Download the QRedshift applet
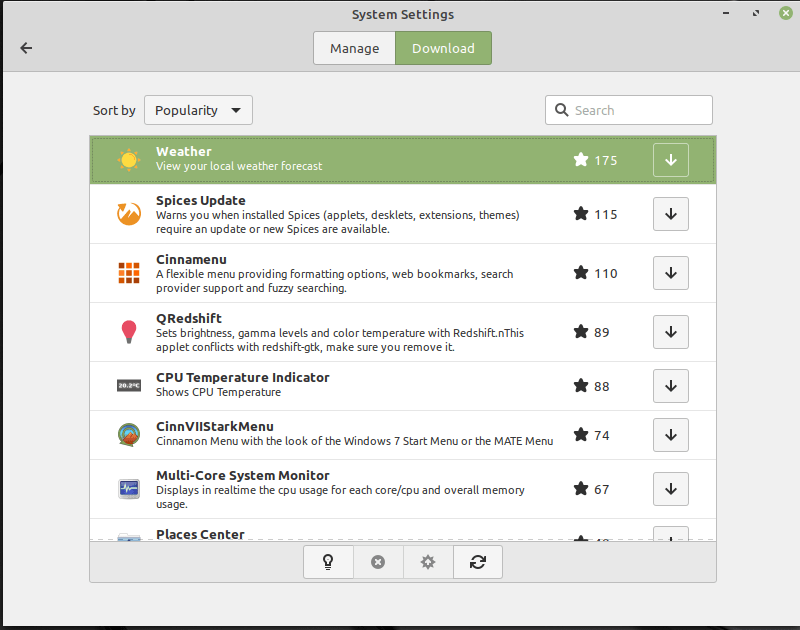Image resolution: width=800 pixels, height=630 pixels. tap(670, 332)
